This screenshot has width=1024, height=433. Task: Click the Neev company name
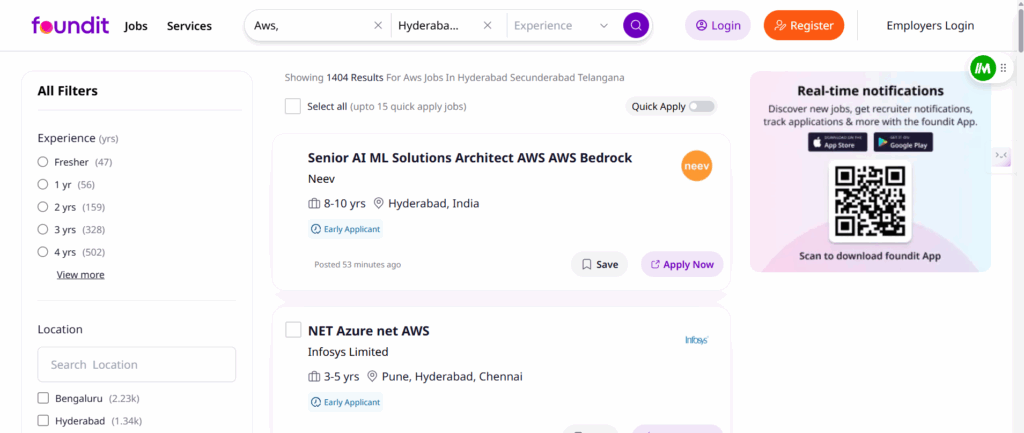tap(321, 179)
